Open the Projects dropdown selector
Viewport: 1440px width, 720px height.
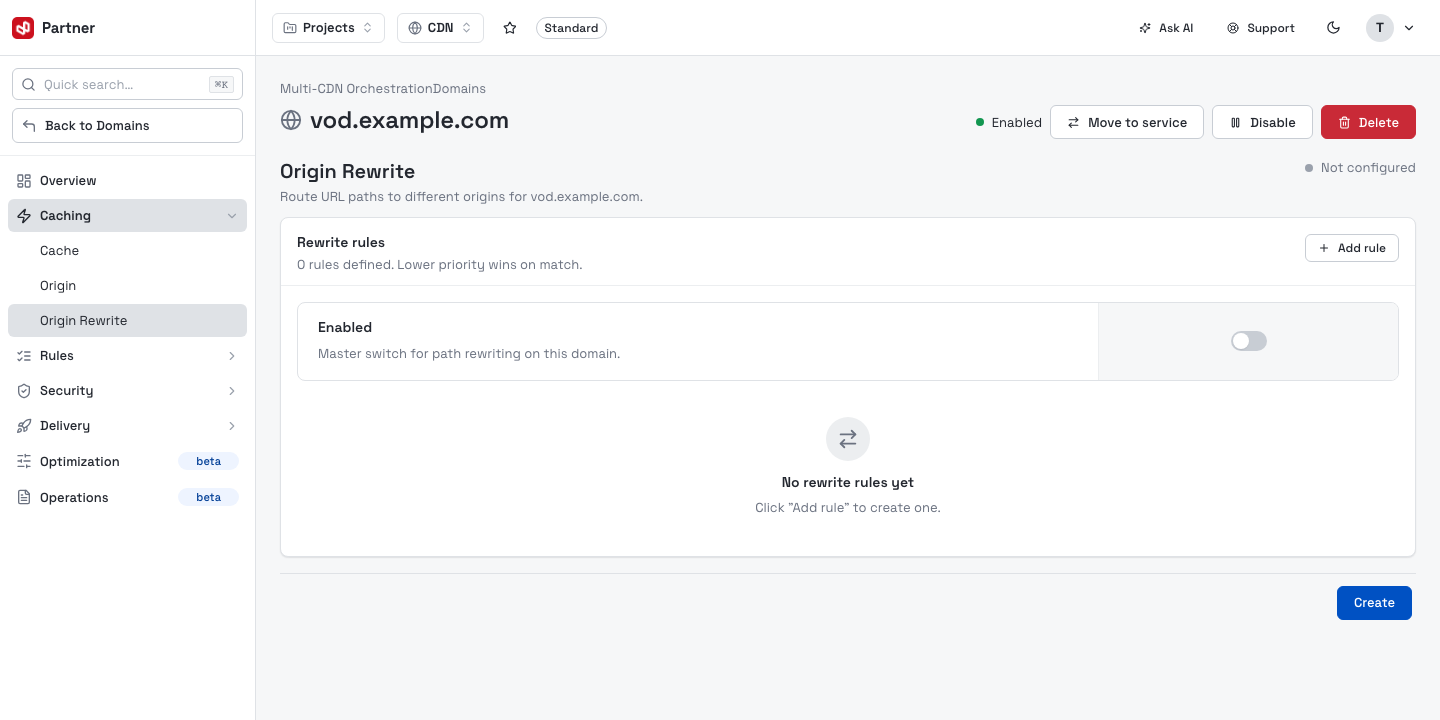328,28
